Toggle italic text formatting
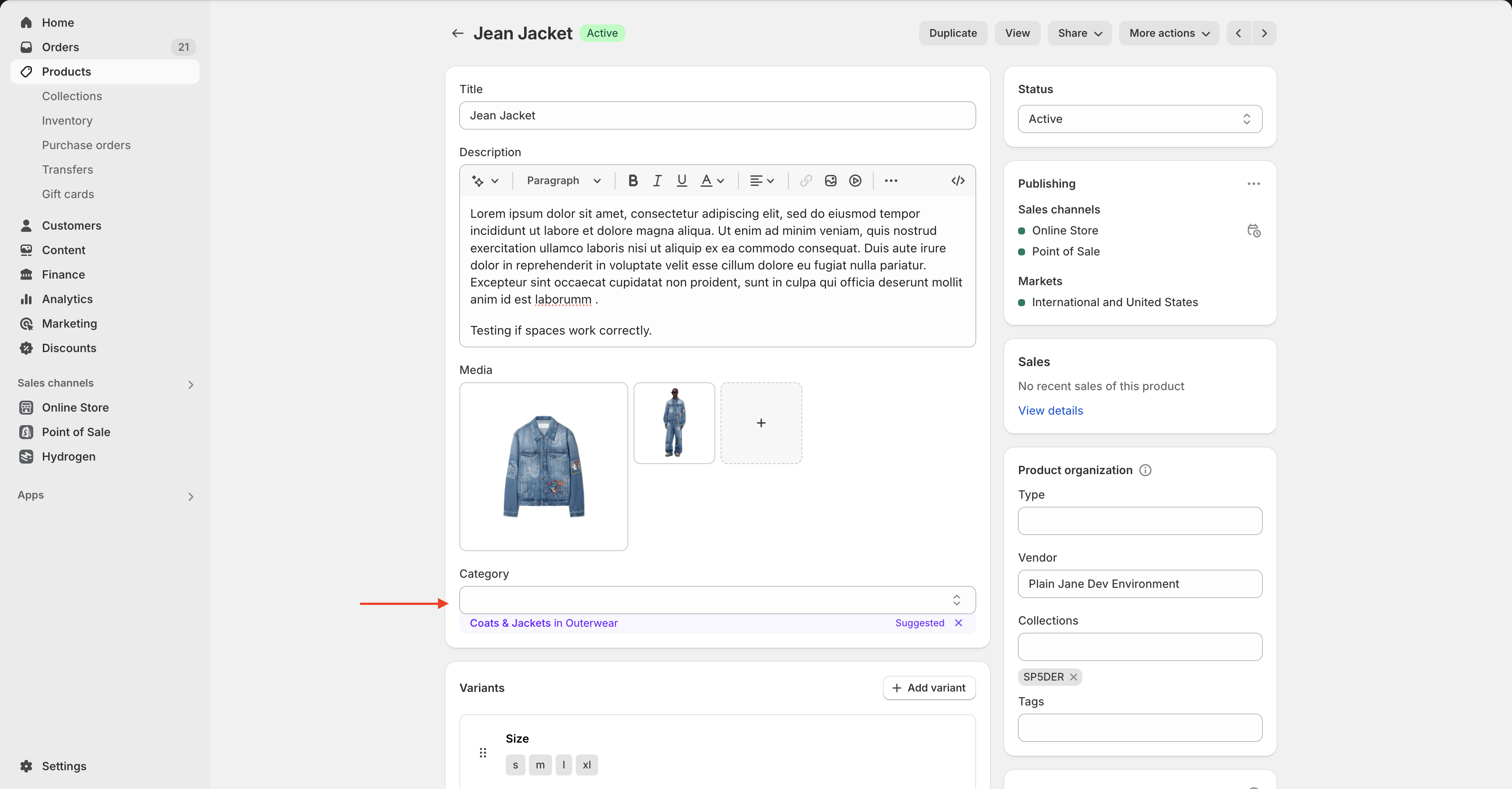Viewport: 1512px width, 789px height. click(658, 181)
